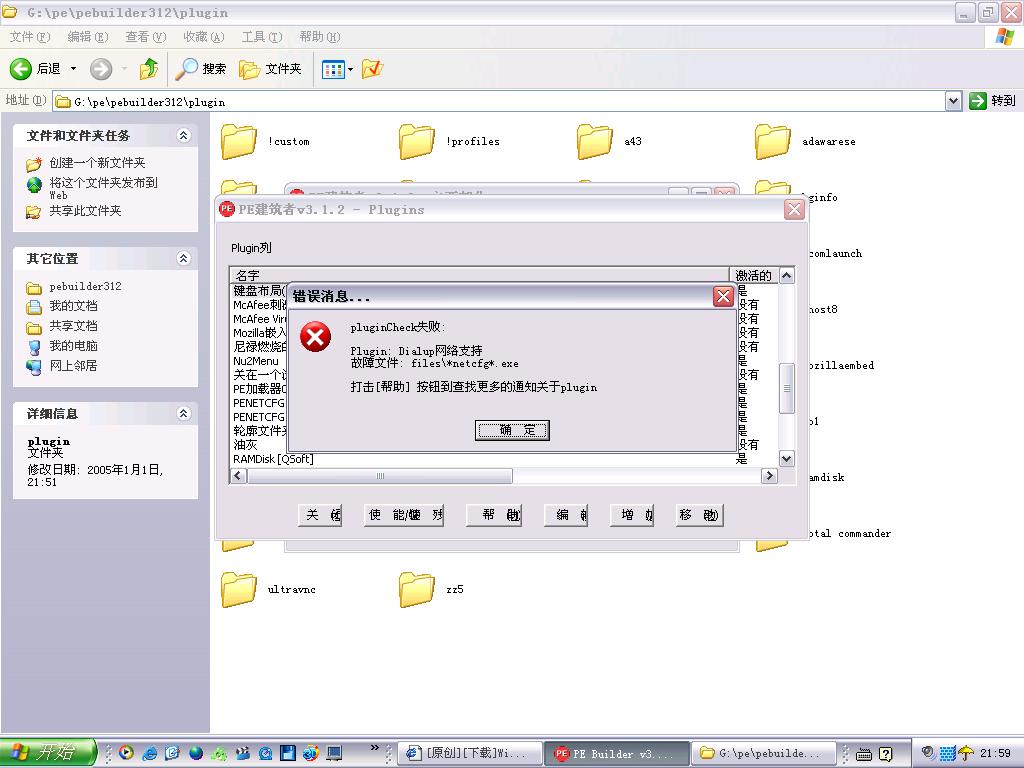
Task: Click the blue grid tray icon
Action: click(948, 754)
